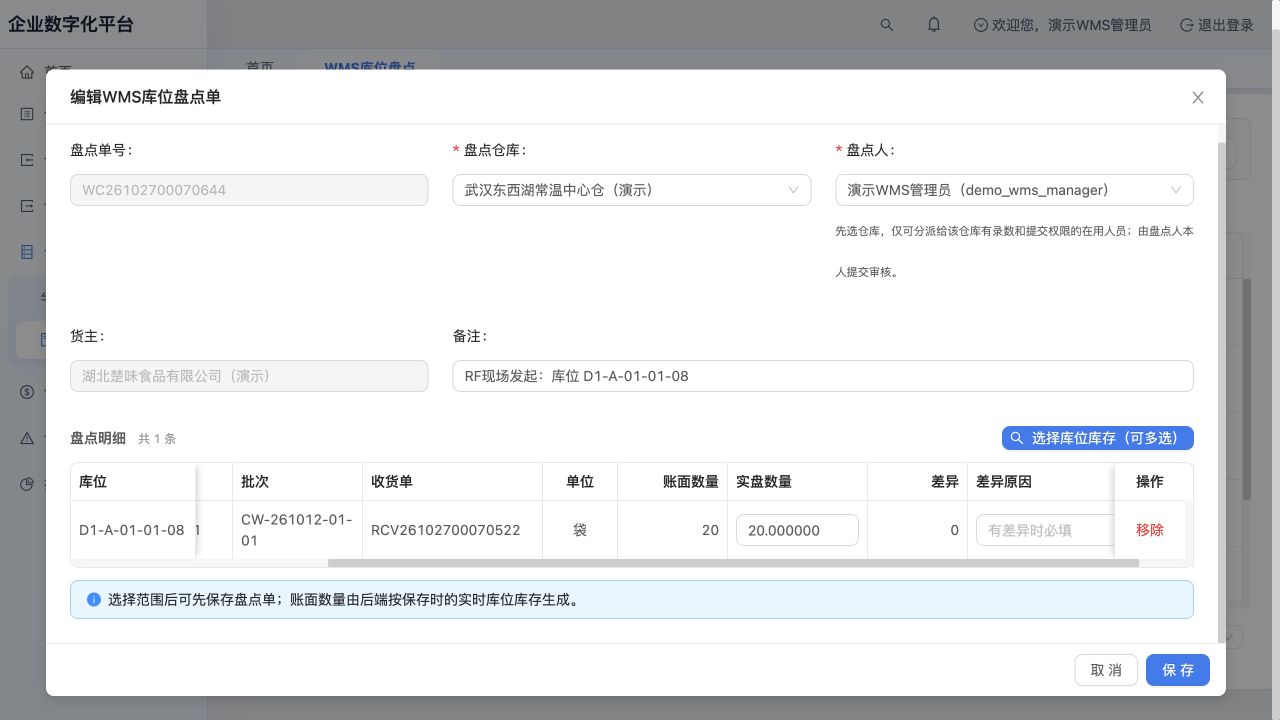
Task: Open the 欢迎您 user menu in the header
Action: 1062,25
